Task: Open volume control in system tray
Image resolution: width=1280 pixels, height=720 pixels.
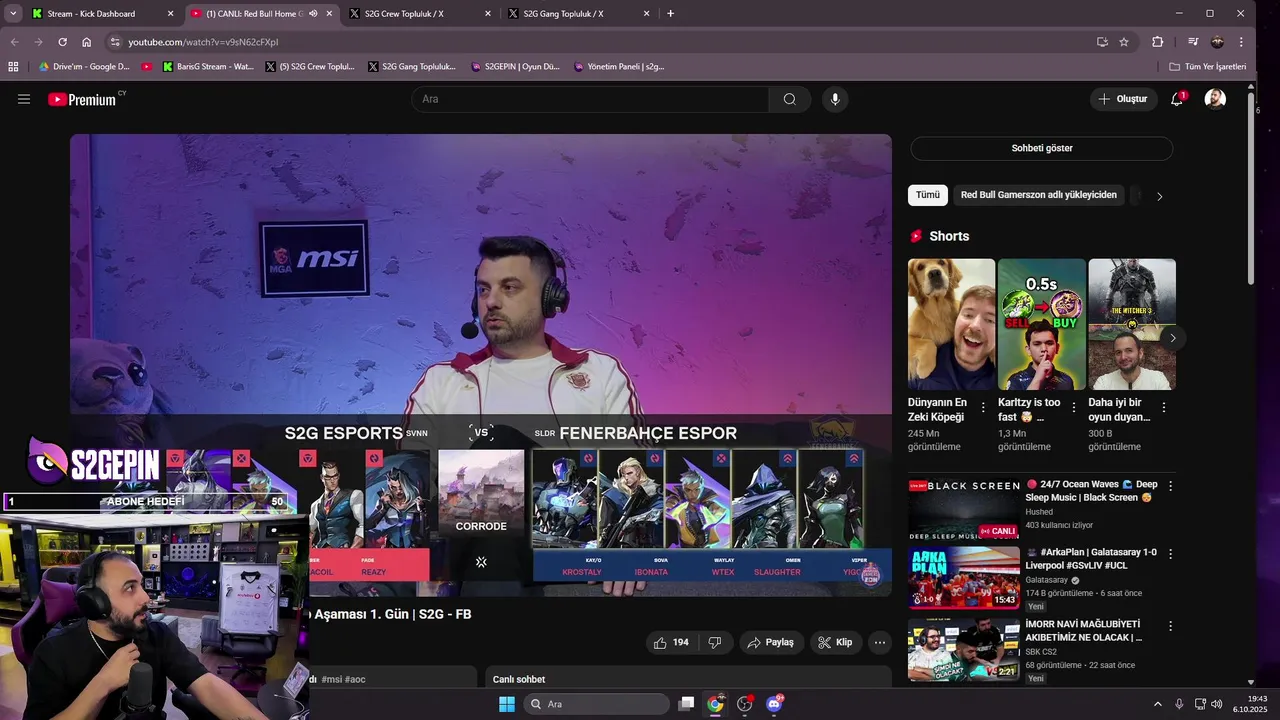Action: 1216,704
